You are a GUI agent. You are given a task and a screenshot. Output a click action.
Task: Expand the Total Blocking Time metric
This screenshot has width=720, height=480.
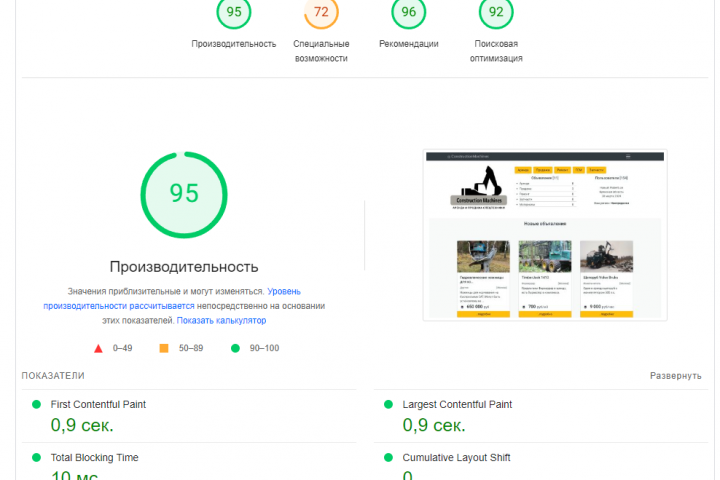(x=189, y=462)
